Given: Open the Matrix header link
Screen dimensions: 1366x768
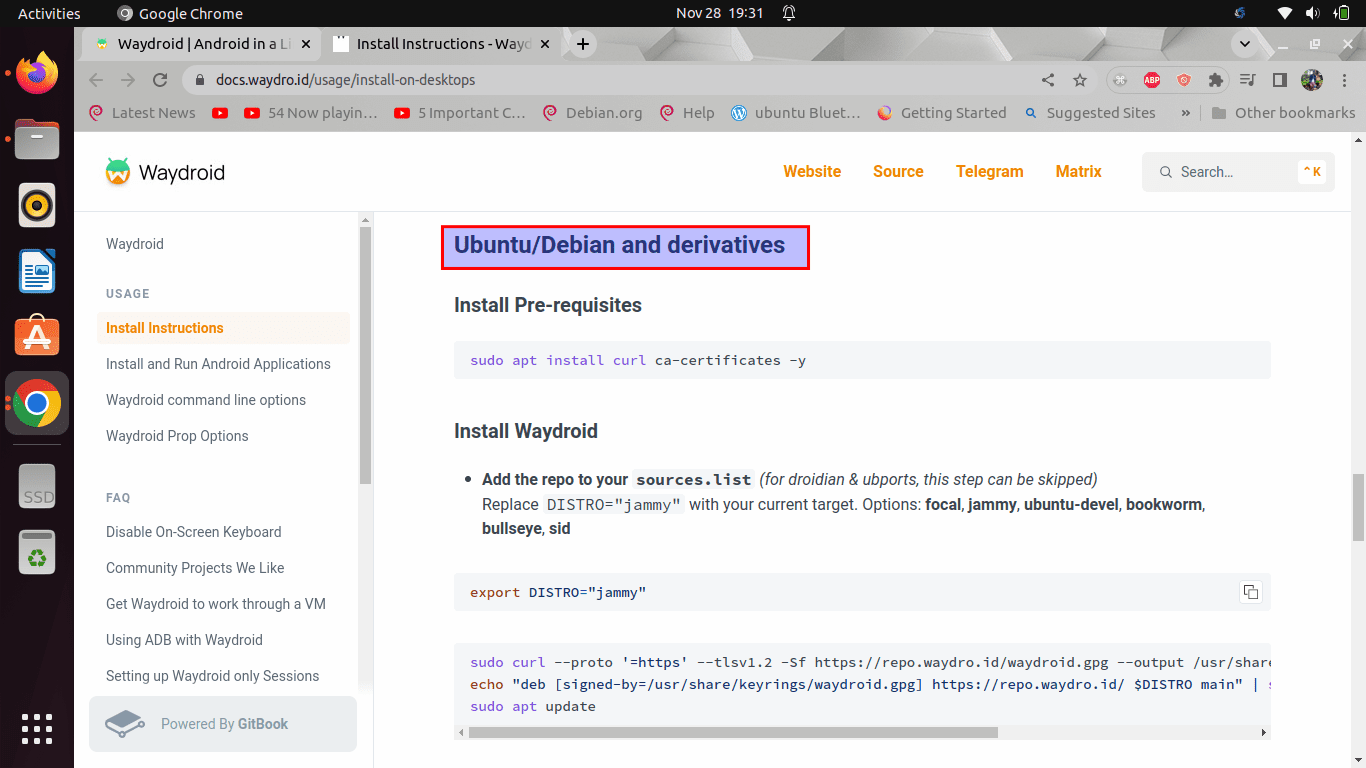Looking at the screenshot, I should [1079, 172].
